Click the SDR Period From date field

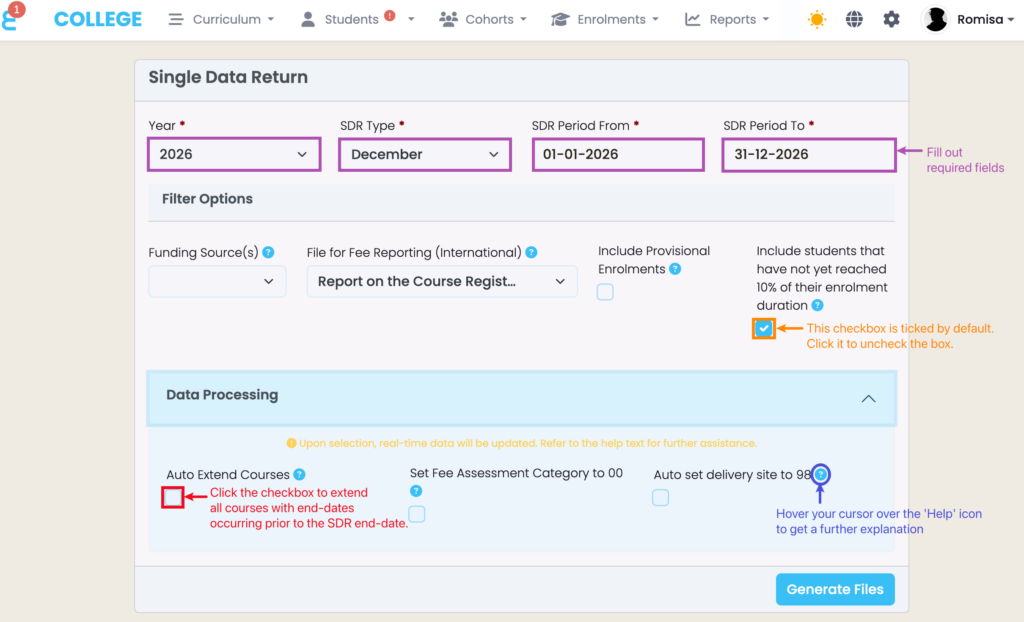point(617,155)
